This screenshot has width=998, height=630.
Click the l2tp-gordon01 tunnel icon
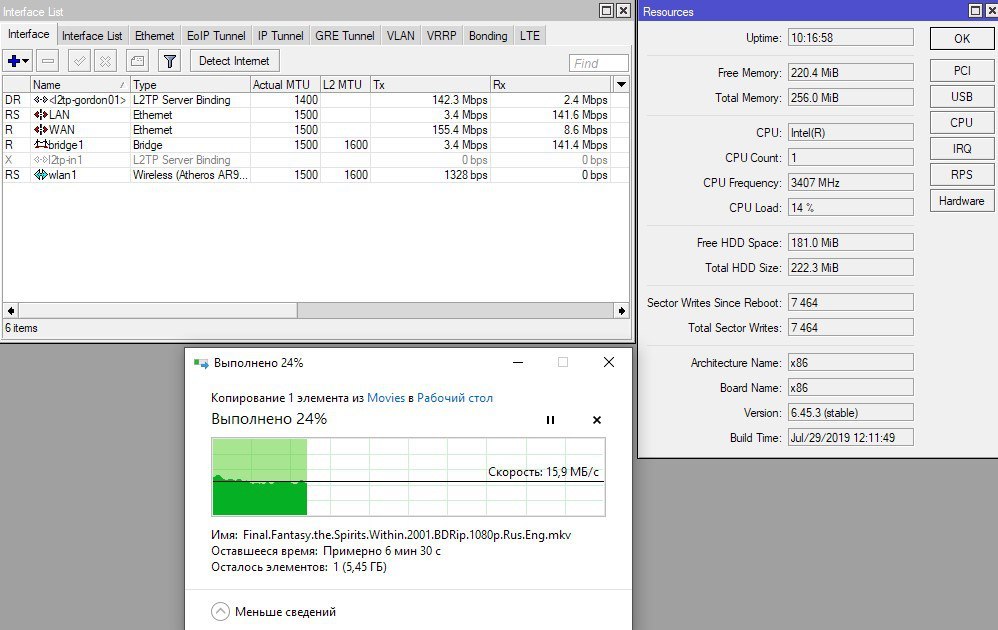pyautogui.click(x=41, y=100)
